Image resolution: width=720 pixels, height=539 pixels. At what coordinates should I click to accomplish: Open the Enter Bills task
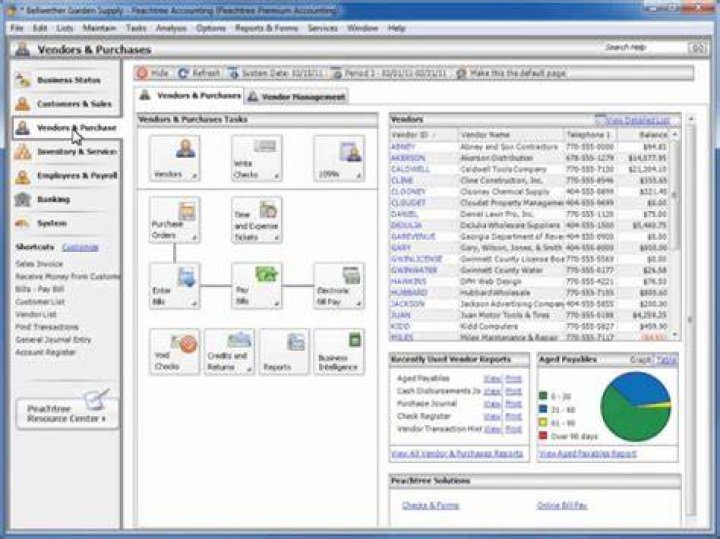(x=174, y=286)
